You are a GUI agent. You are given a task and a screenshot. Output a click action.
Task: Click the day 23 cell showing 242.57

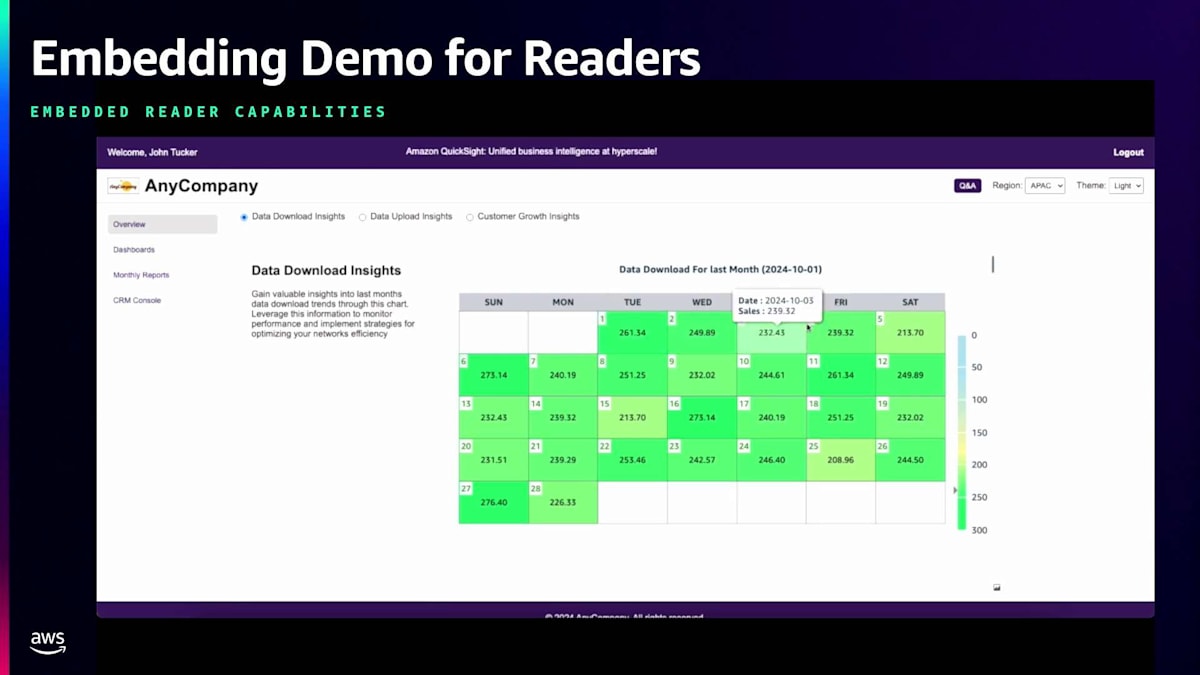[702, 460]
